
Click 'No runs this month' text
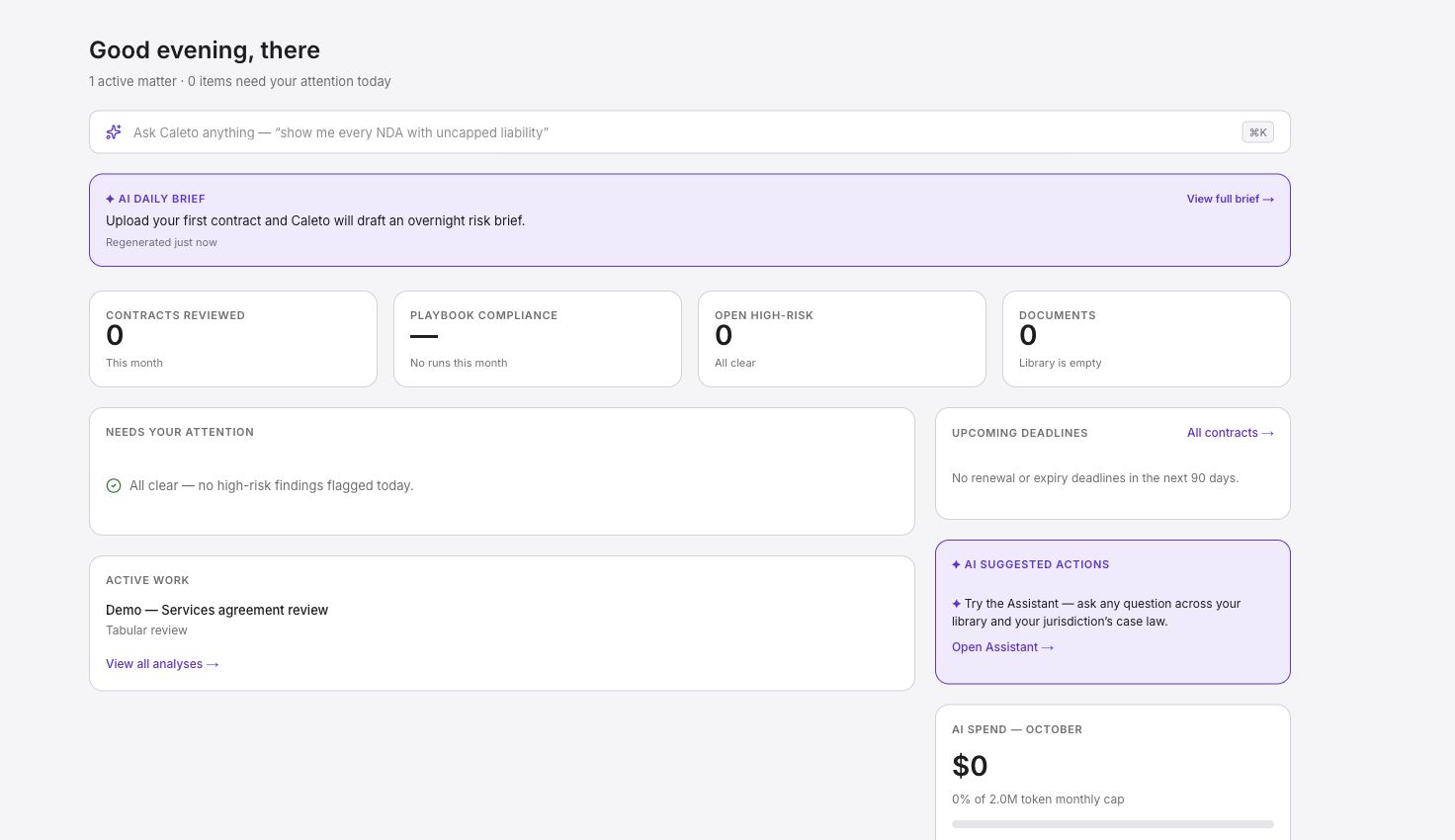[x=459, y=363]
